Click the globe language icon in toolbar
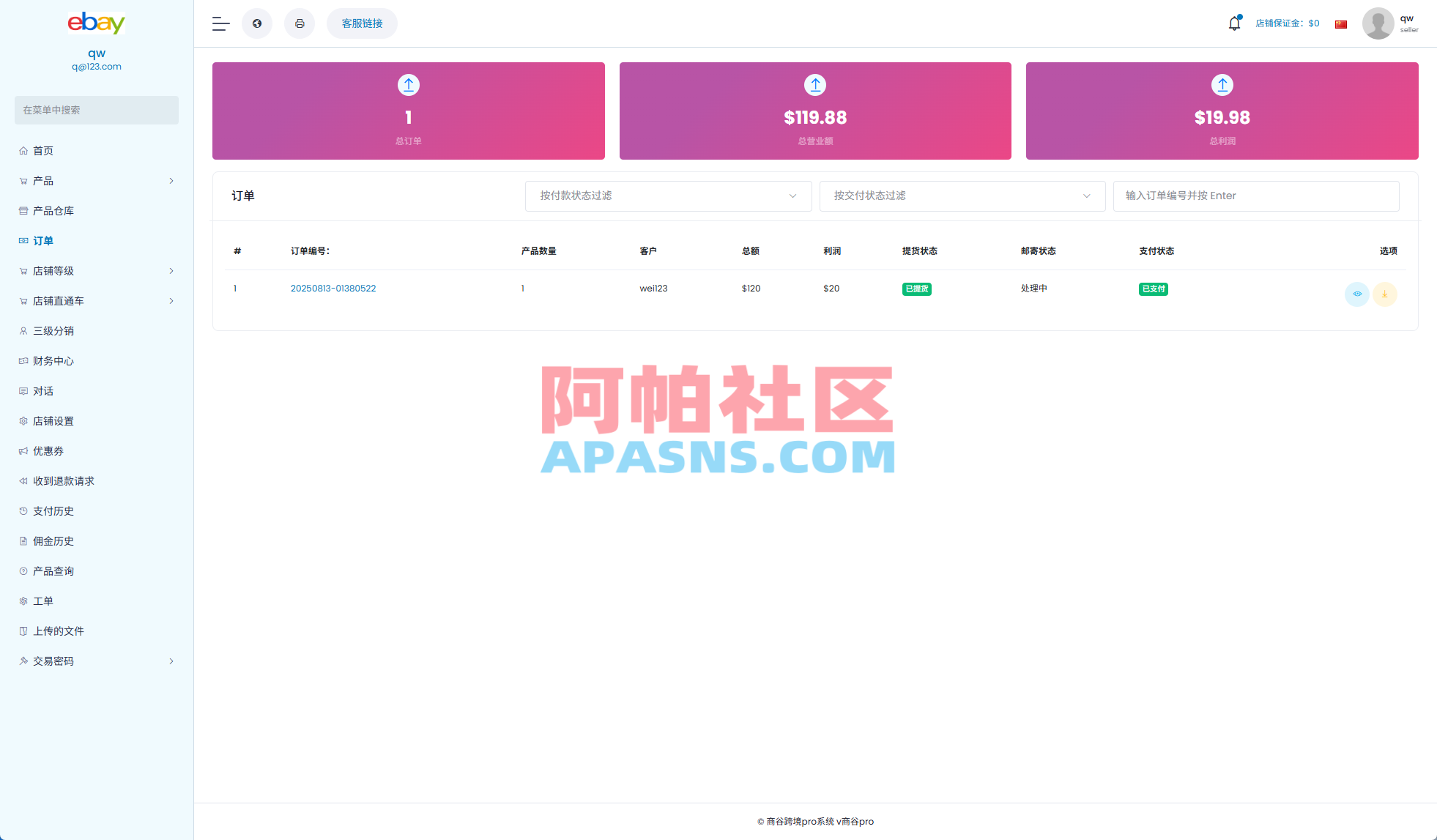The height and width of the screenshot is (840, 1437). pyautogui.click(x=257, y=23)
